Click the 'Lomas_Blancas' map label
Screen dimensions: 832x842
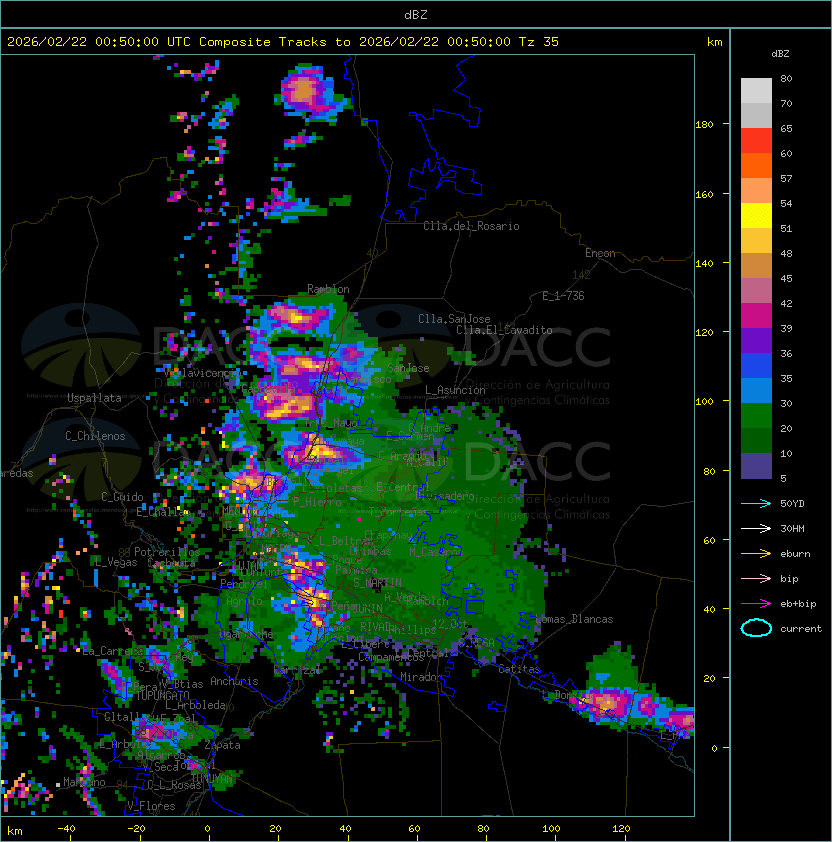click(x=574, y=619)
